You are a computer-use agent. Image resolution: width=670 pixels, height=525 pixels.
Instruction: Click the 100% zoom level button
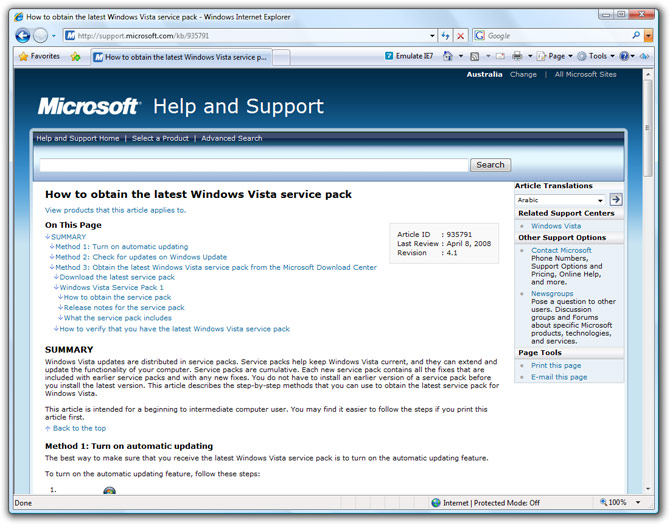tap(613, 502)
